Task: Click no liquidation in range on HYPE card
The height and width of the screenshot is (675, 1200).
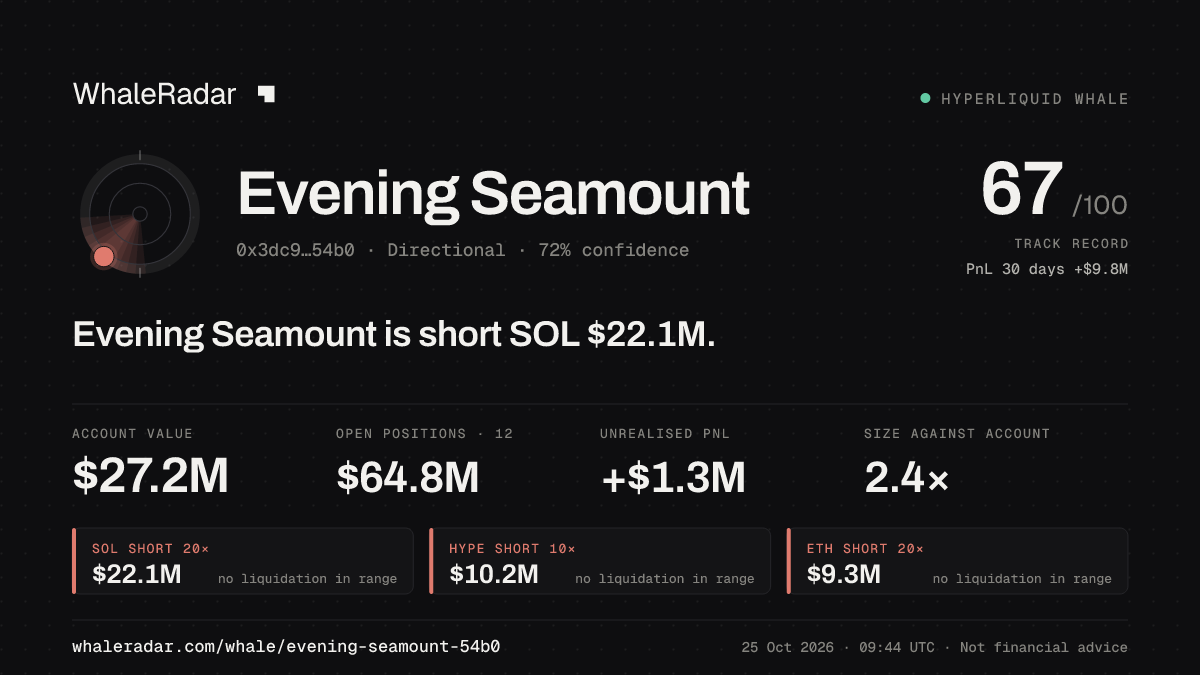Action: pos(665,579)
